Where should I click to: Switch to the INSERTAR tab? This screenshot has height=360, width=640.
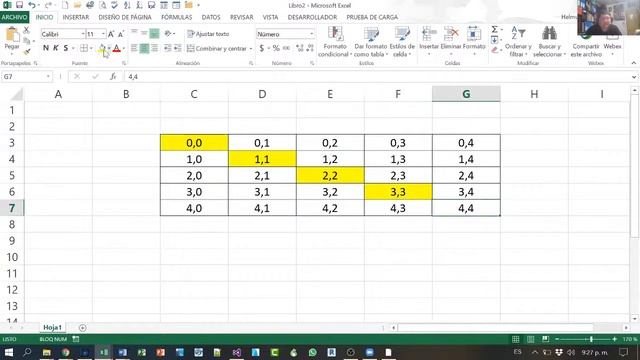(76, 17)
